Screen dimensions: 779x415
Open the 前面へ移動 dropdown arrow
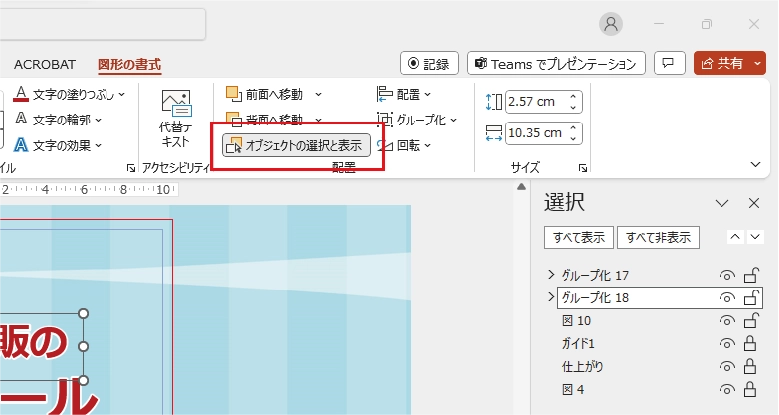pos(318,94)
